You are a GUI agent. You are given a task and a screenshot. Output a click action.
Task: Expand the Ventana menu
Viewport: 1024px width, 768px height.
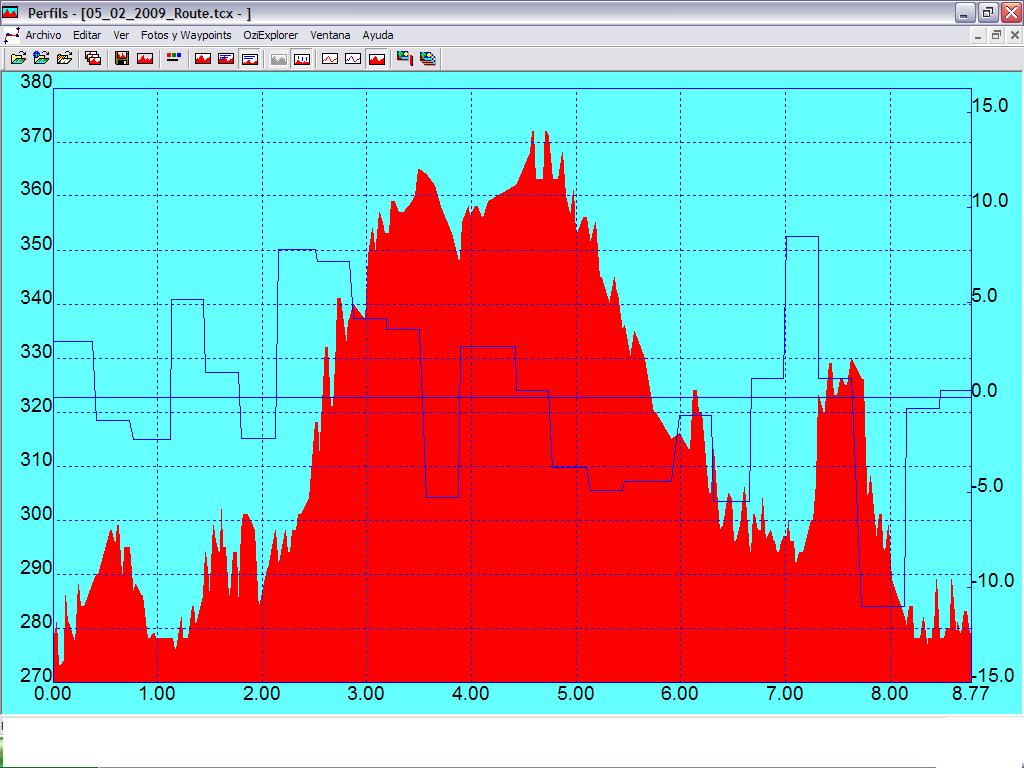coord(330,35)
